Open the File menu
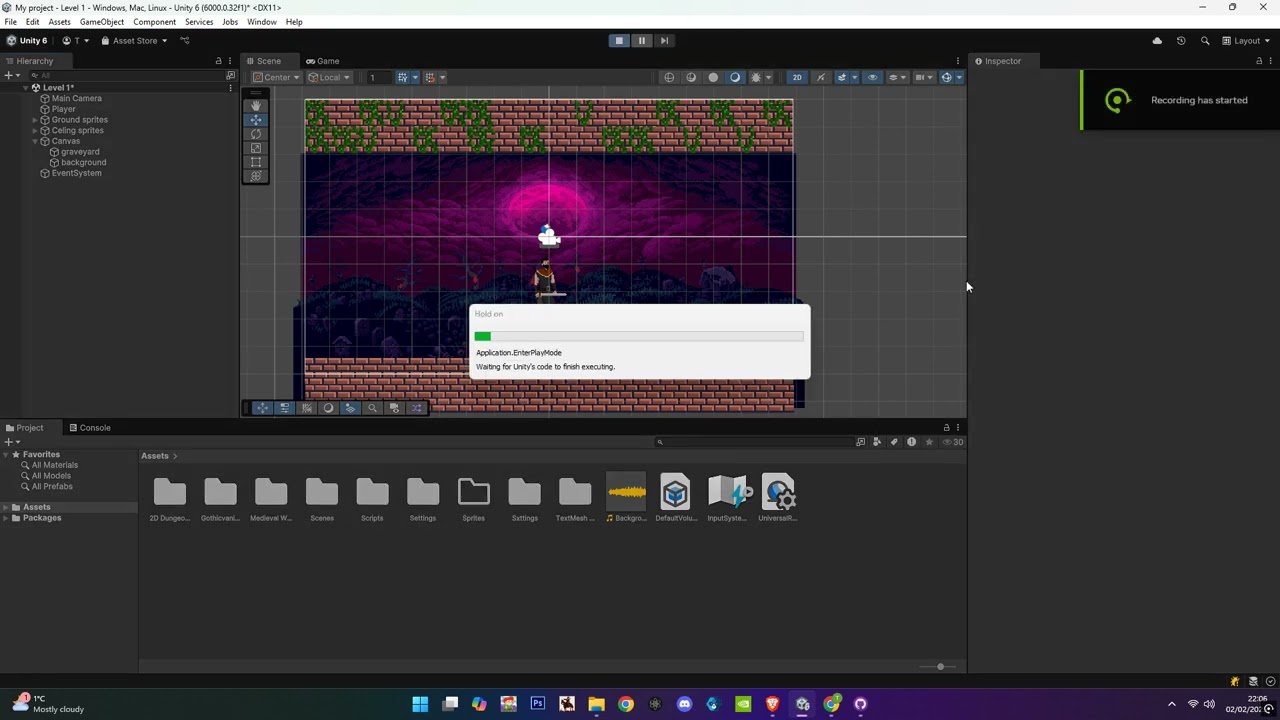The height and width of the screenshot is (720, 1280). (x=10, y=22)
